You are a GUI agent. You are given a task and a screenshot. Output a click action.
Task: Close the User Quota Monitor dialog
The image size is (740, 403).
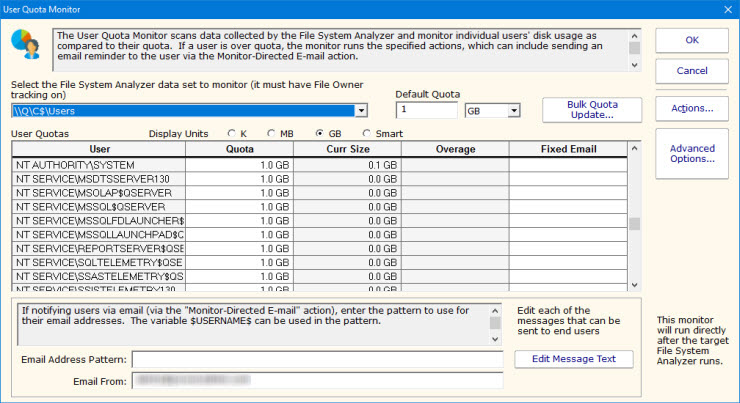726,9
